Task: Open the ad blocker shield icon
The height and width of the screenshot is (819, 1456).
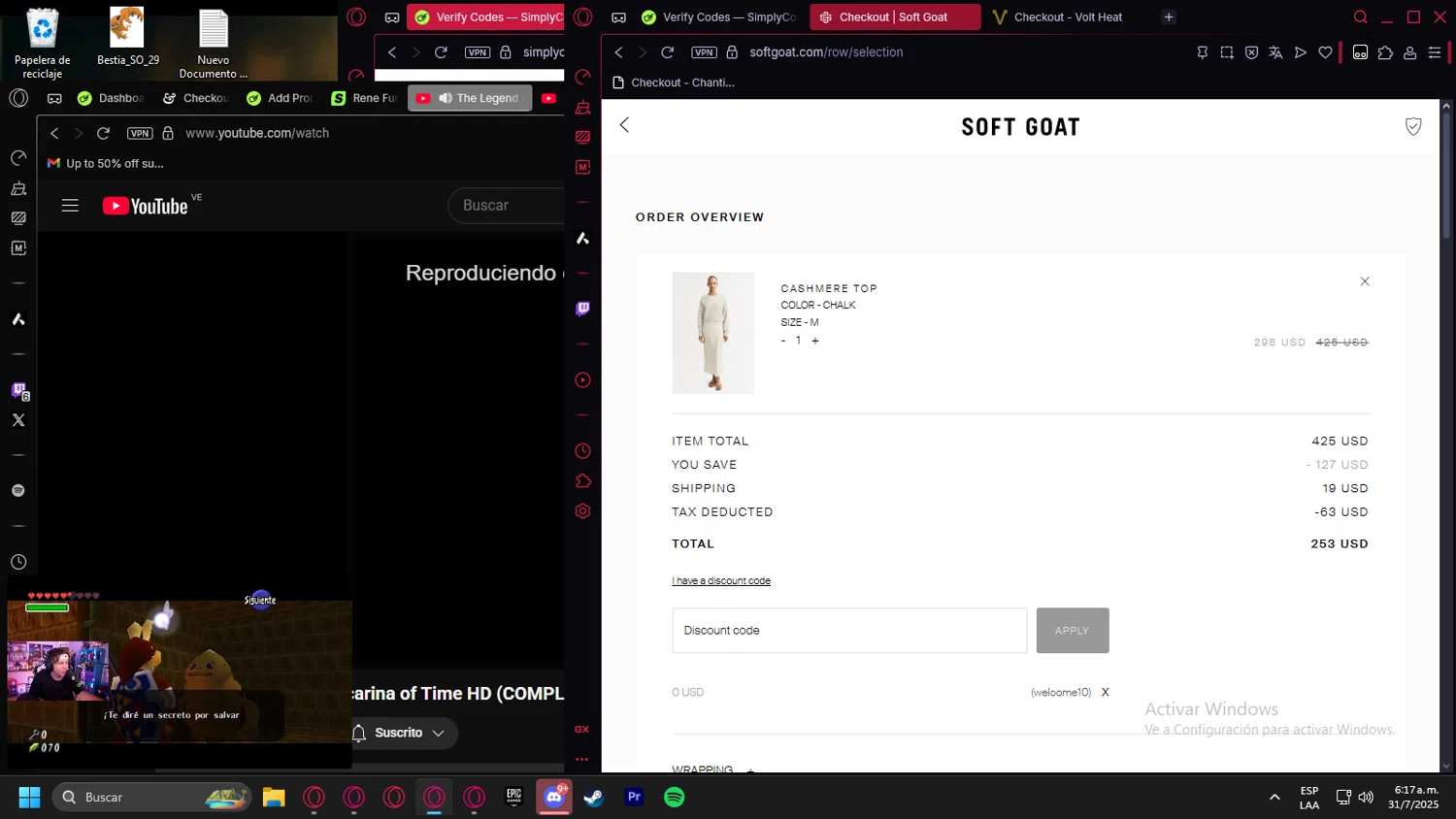Action: (x=1251, y=52)
